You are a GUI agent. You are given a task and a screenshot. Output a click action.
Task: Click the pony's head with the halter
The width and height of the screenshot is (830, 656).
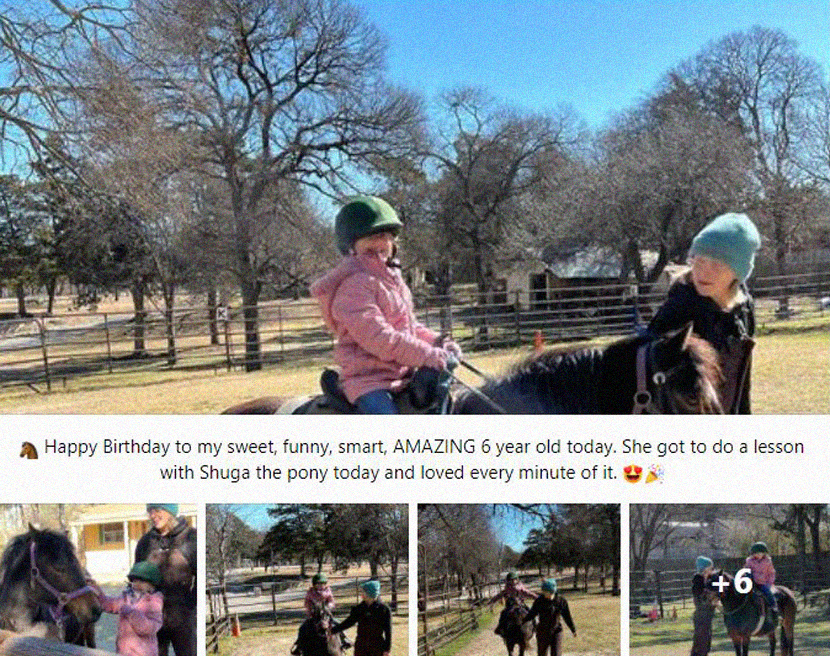(x=672, y=371)
